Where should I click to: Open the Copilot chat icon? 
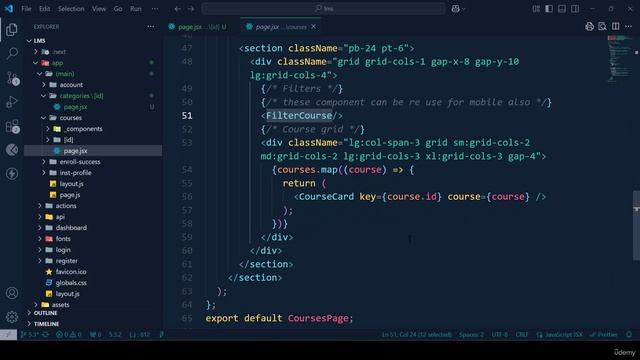click(x=456, y=9)
